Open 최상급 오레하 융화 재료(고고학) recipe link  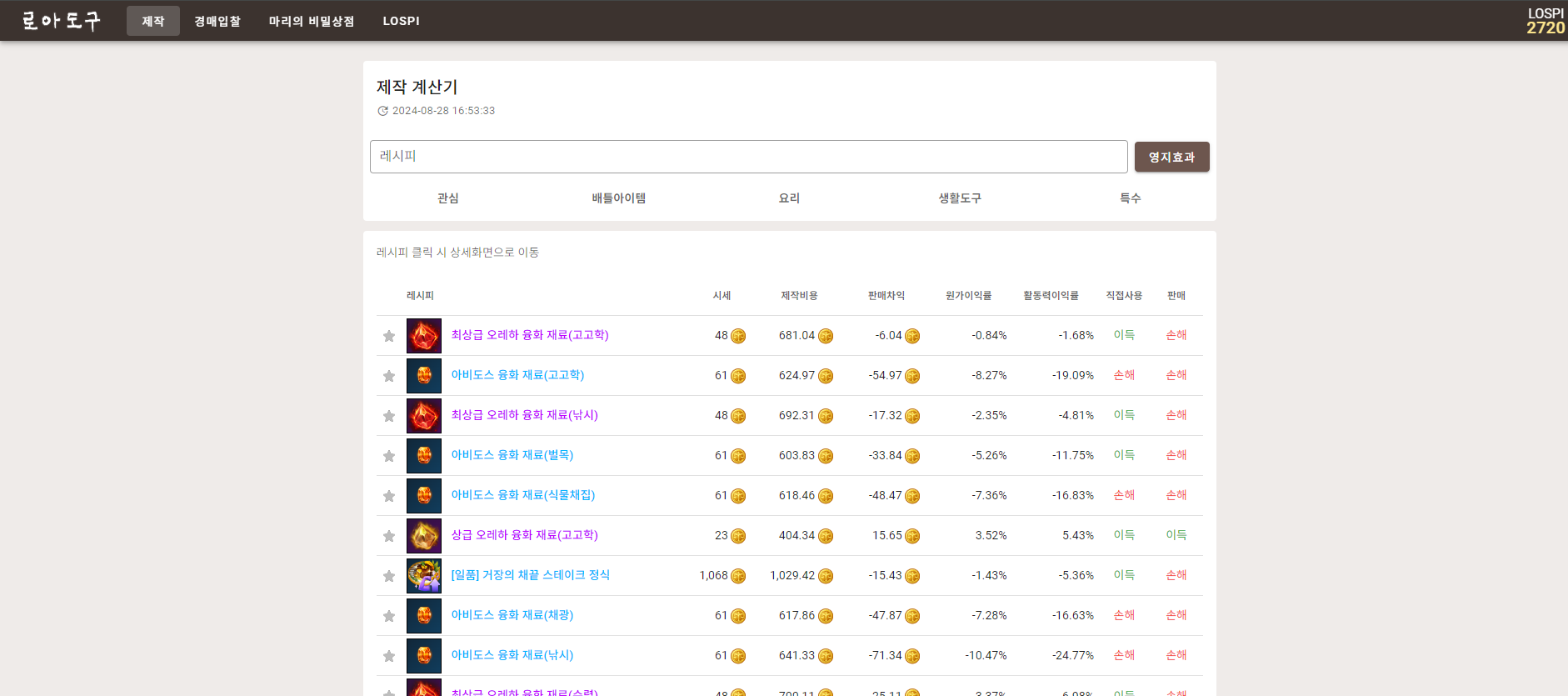tap(530, 335)
